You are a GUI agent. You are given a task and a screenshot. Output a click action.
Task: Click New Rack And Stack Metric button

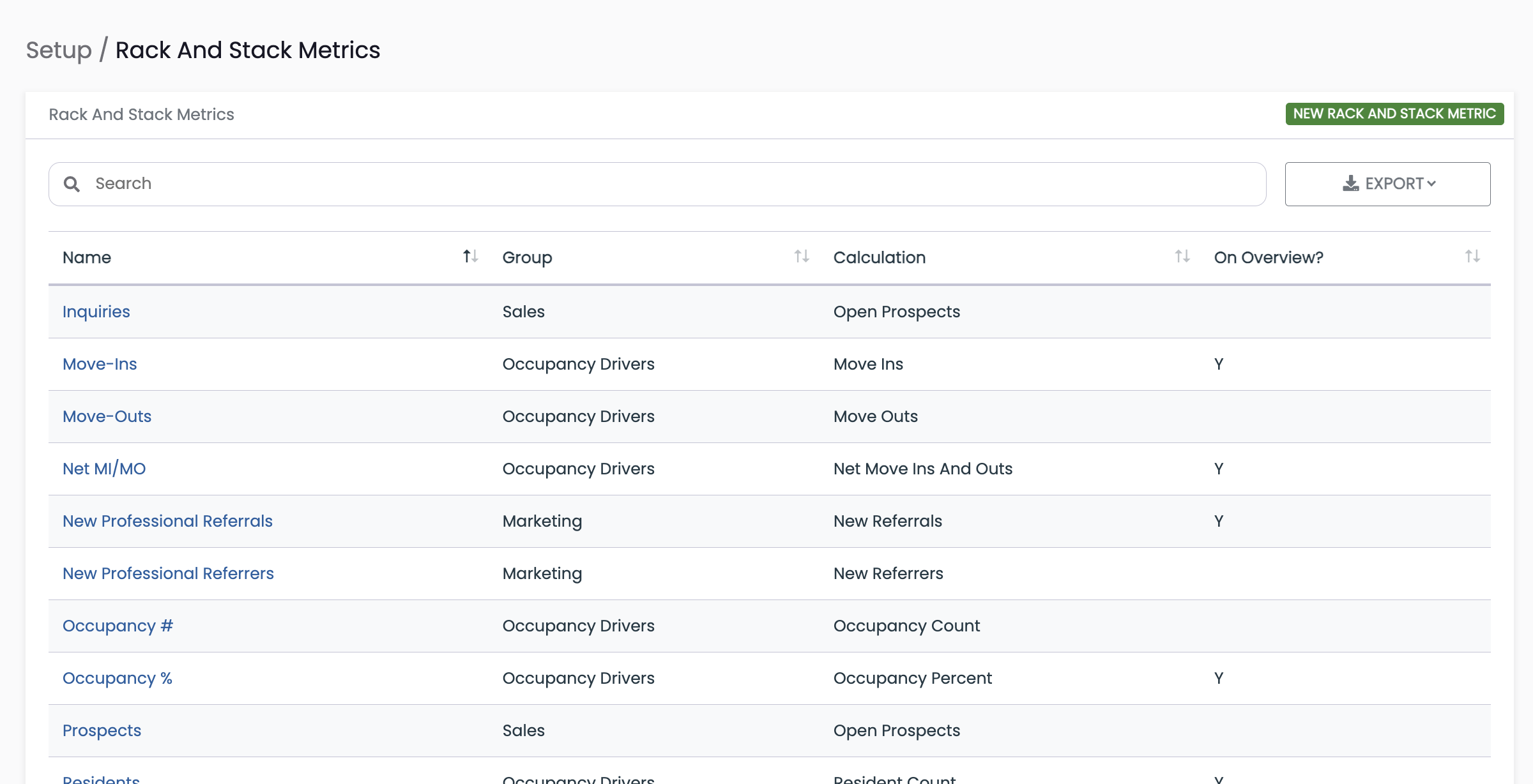pyautogui.click(x=1394, y=114)
